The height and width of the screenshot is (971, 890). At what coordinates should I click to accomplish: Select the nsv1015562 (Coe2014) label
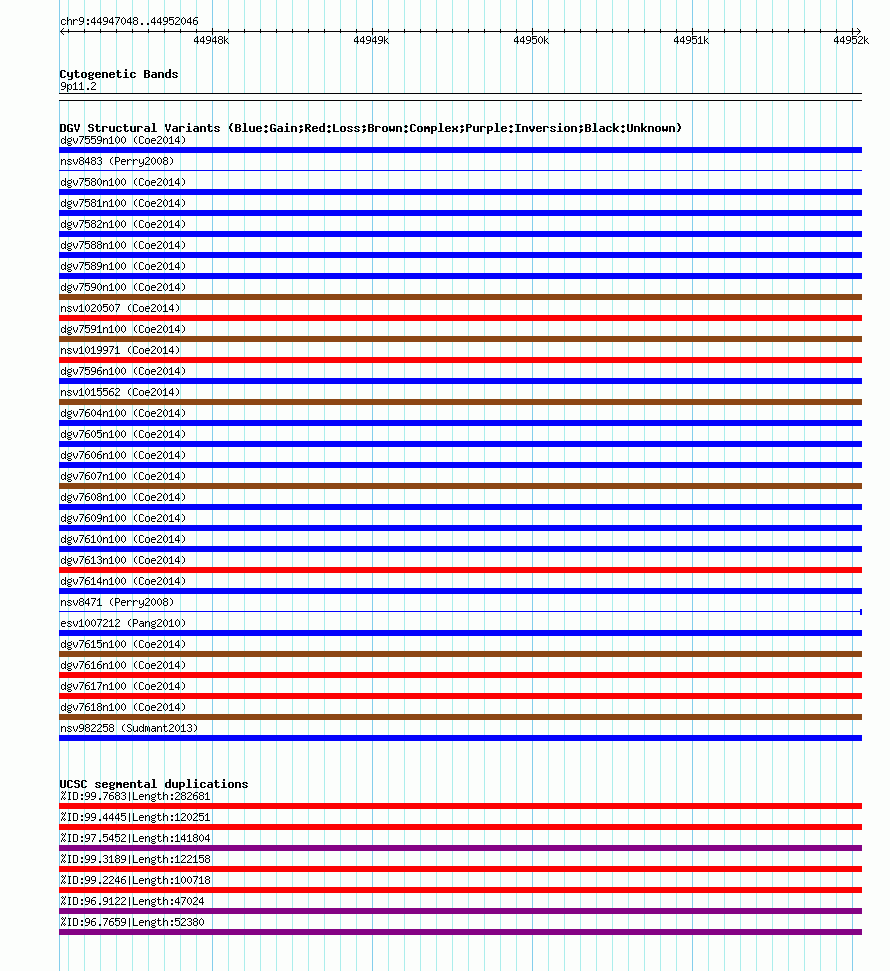[120, 393]
